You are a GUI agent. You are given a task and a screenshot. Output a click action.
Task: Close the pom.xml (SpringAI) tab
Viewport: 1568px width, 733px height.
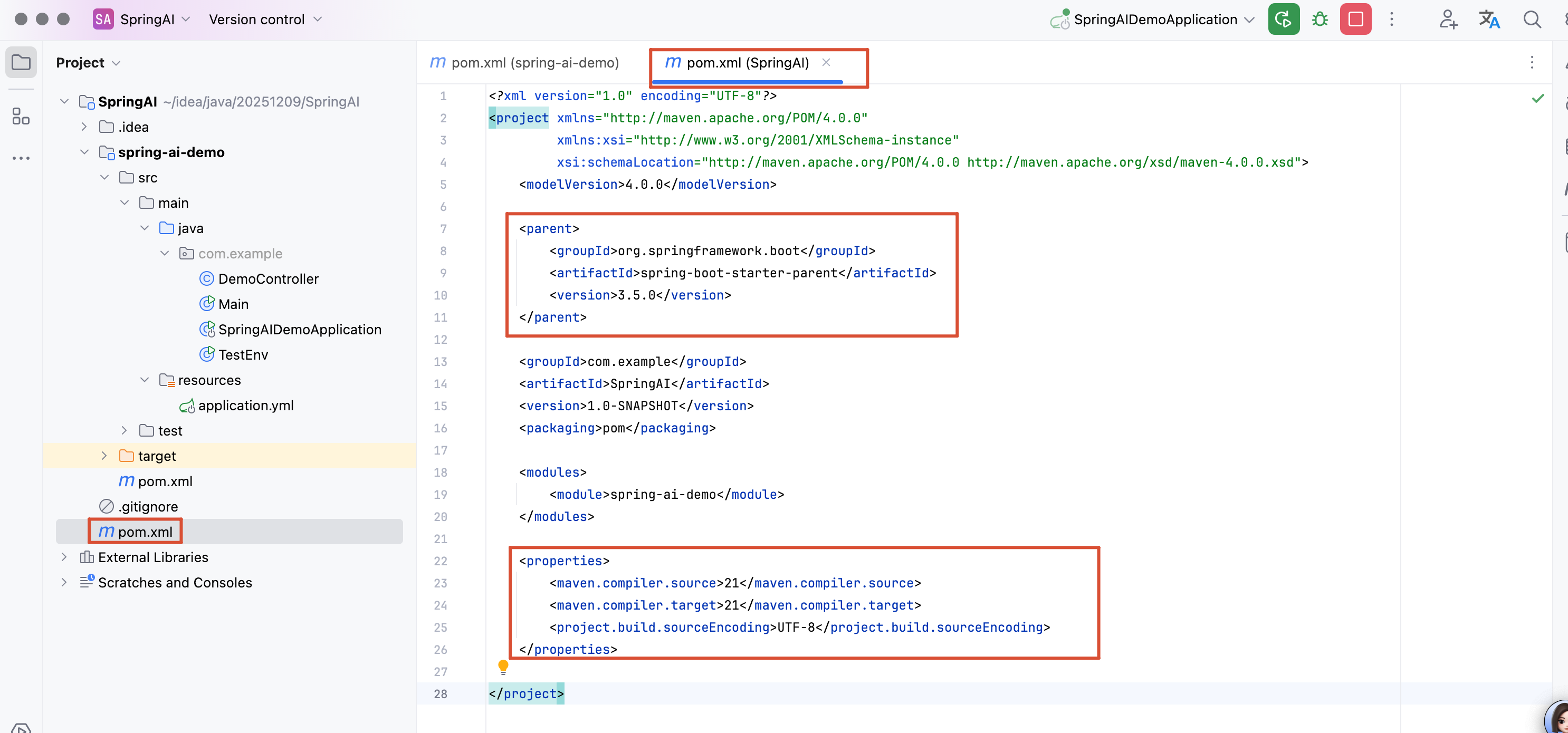click(826, 62)
